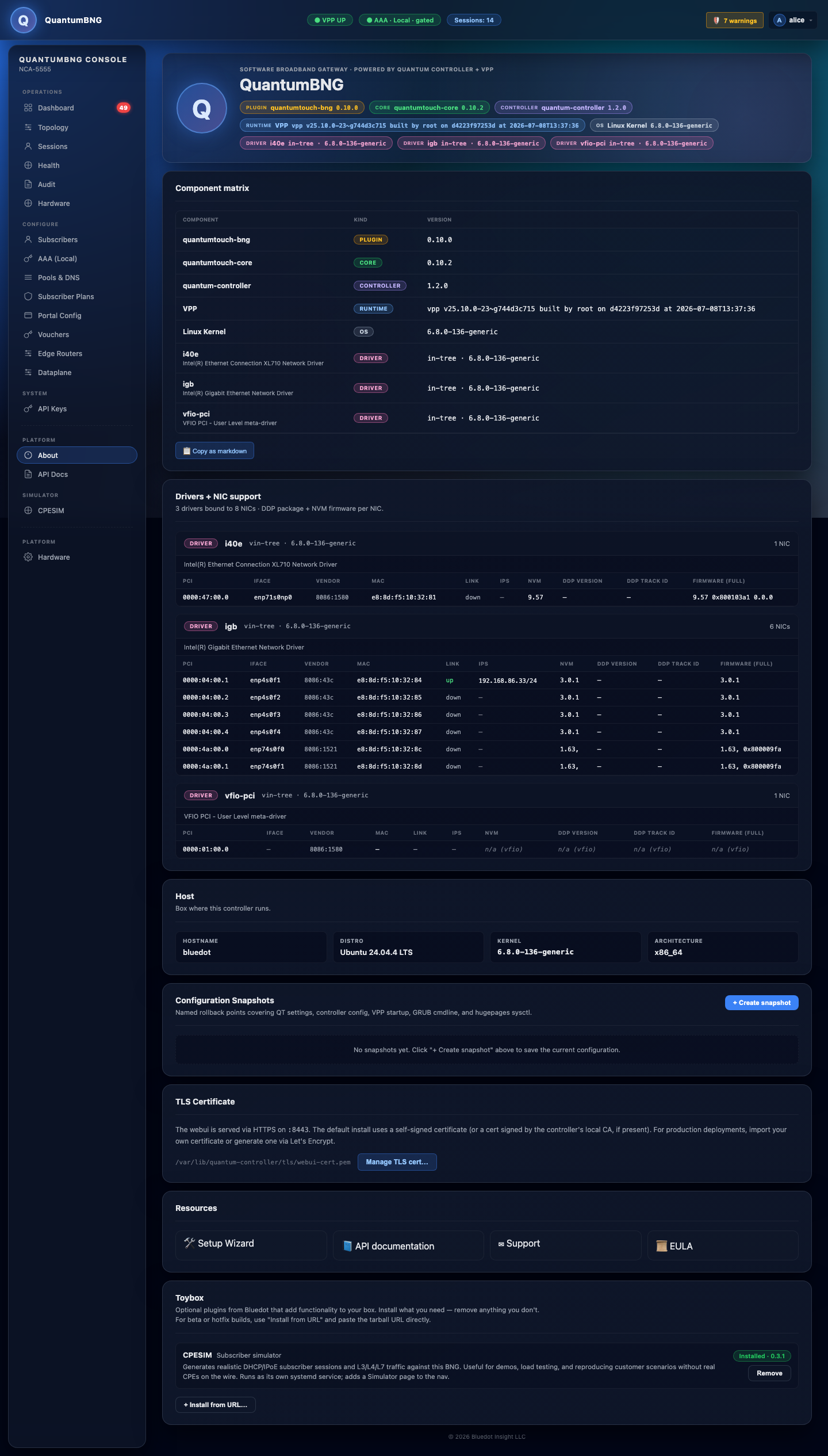Click IP 192.168.86.33/24 cell
The height and width of the screenshot is (1456, 828).
coord(508,681)
